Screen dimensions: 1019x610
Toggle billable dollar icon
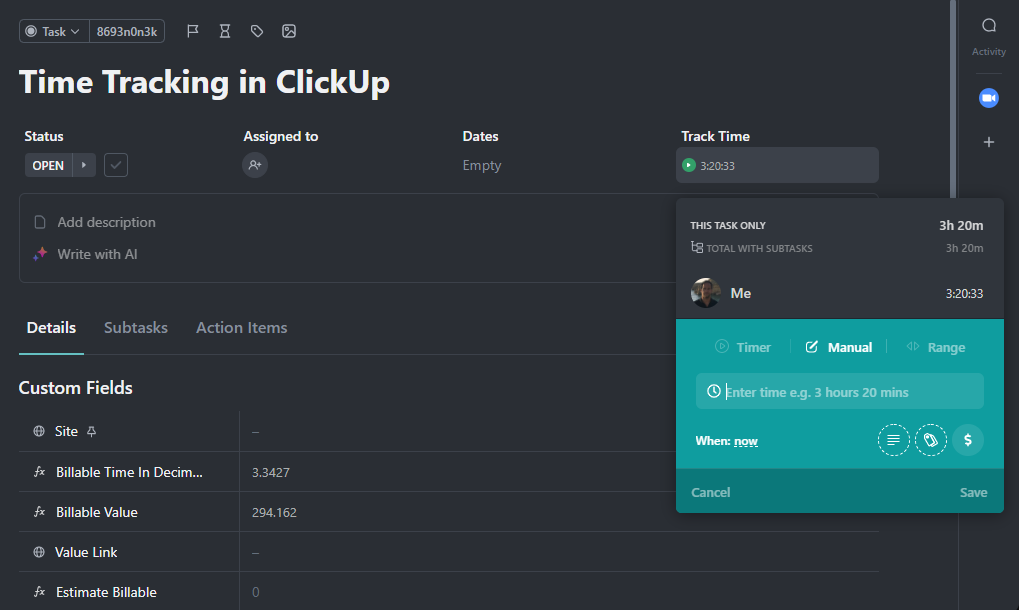tap(968, 440)
